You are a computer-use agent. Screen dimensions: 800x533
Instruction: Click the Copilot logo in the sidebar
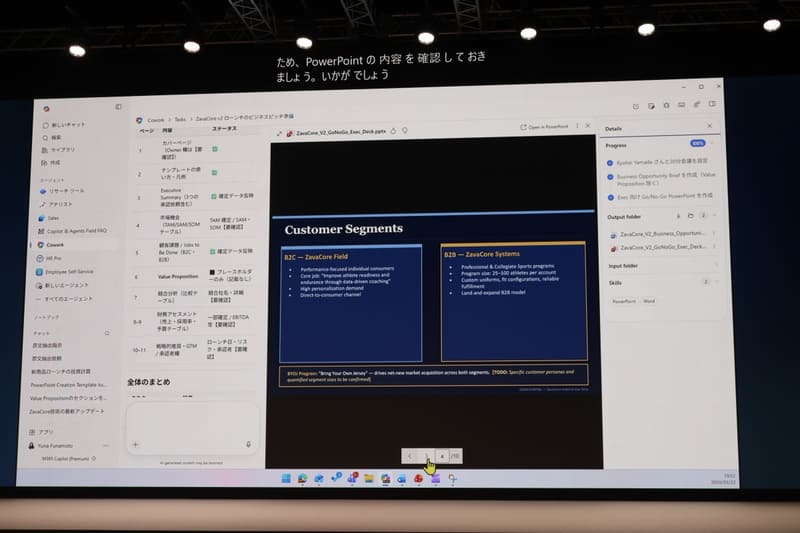[46, 109]
